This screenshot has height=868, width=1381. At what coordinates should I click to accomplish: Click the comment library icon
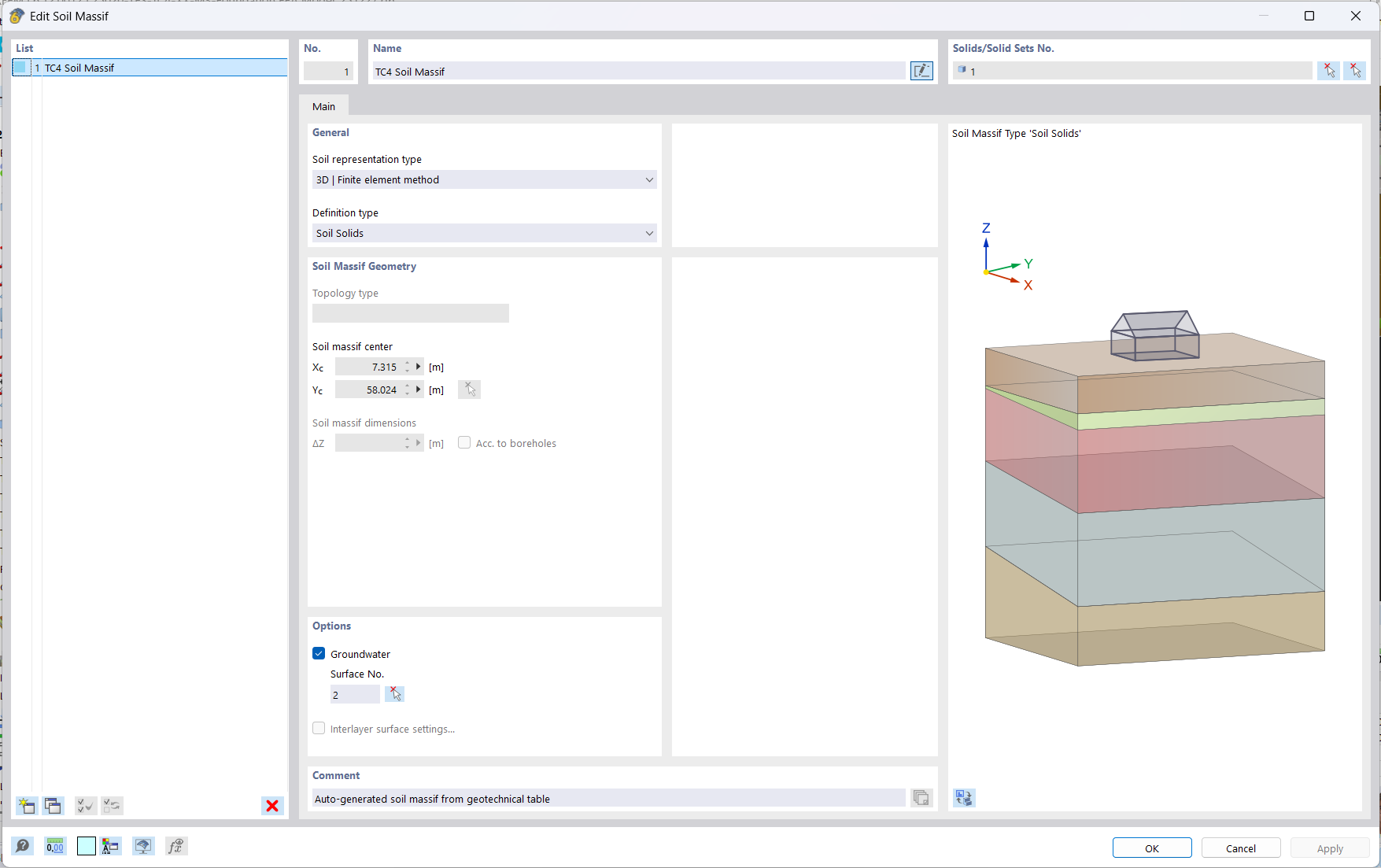coord(921,798)
